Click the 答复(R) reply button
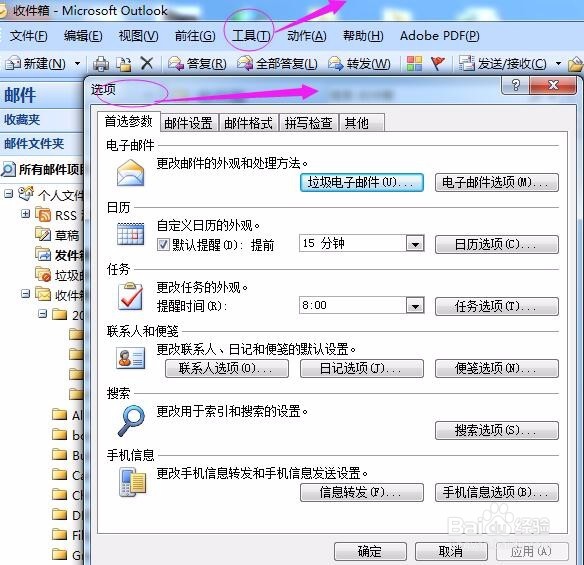584x565 pixels. [x=197, y=64]
